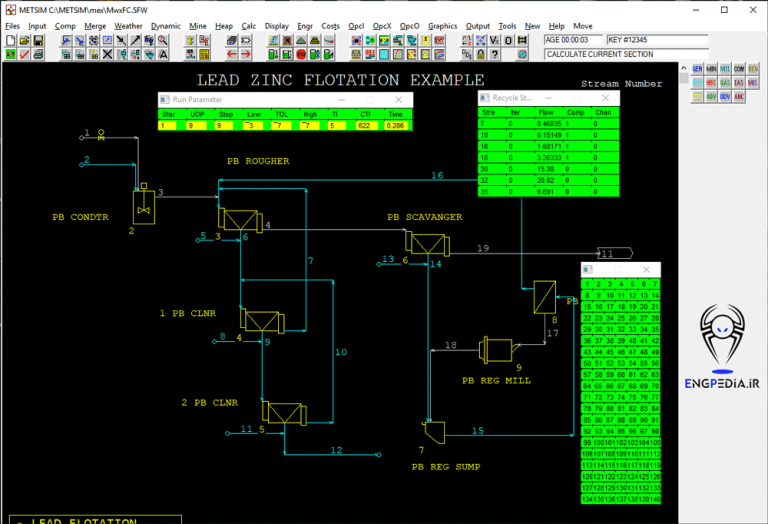Select the GAS unit palette button
Screen dimensions: 768x524
click(x=725, y=83)
